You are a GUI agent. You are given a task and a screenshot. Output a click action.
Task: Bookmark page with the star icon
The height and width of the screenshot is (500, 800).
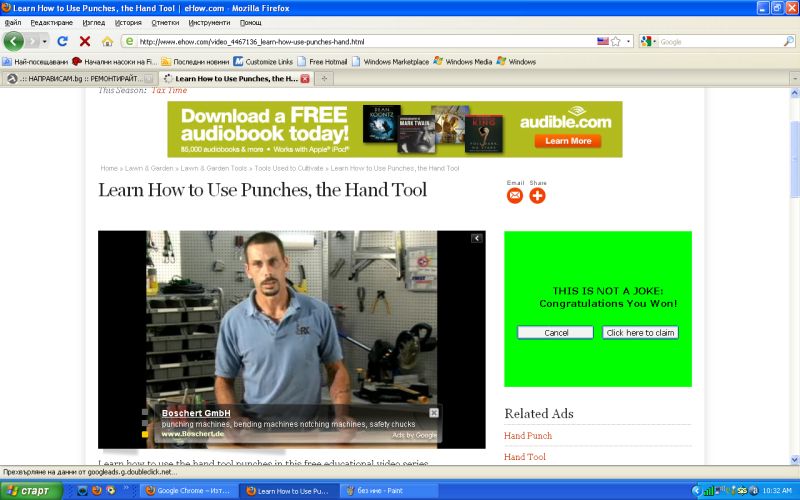615,42
